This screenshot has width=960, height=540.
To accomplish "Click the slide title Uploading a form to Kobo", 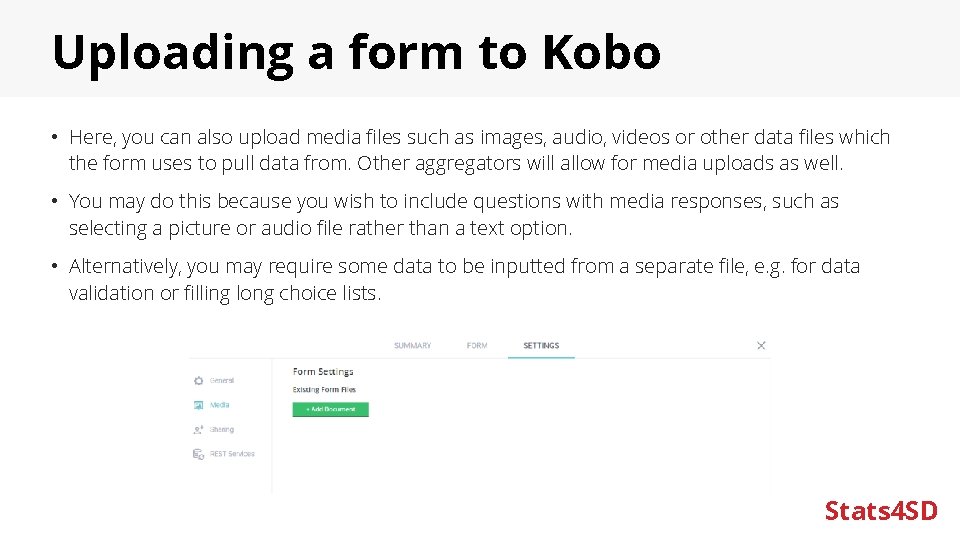I will pos(356,52).
